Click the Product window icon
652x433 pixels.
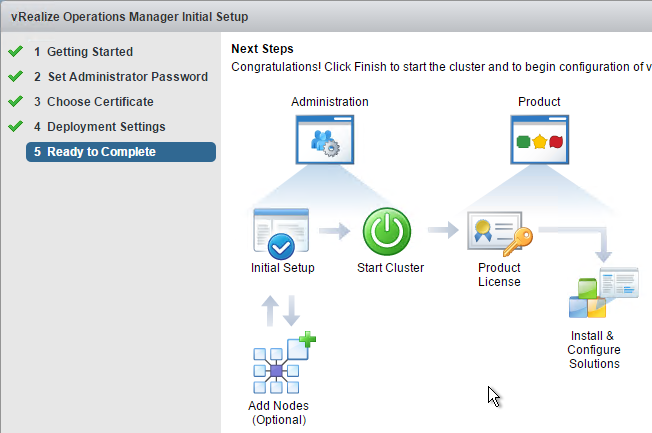(x=539, y=140)
